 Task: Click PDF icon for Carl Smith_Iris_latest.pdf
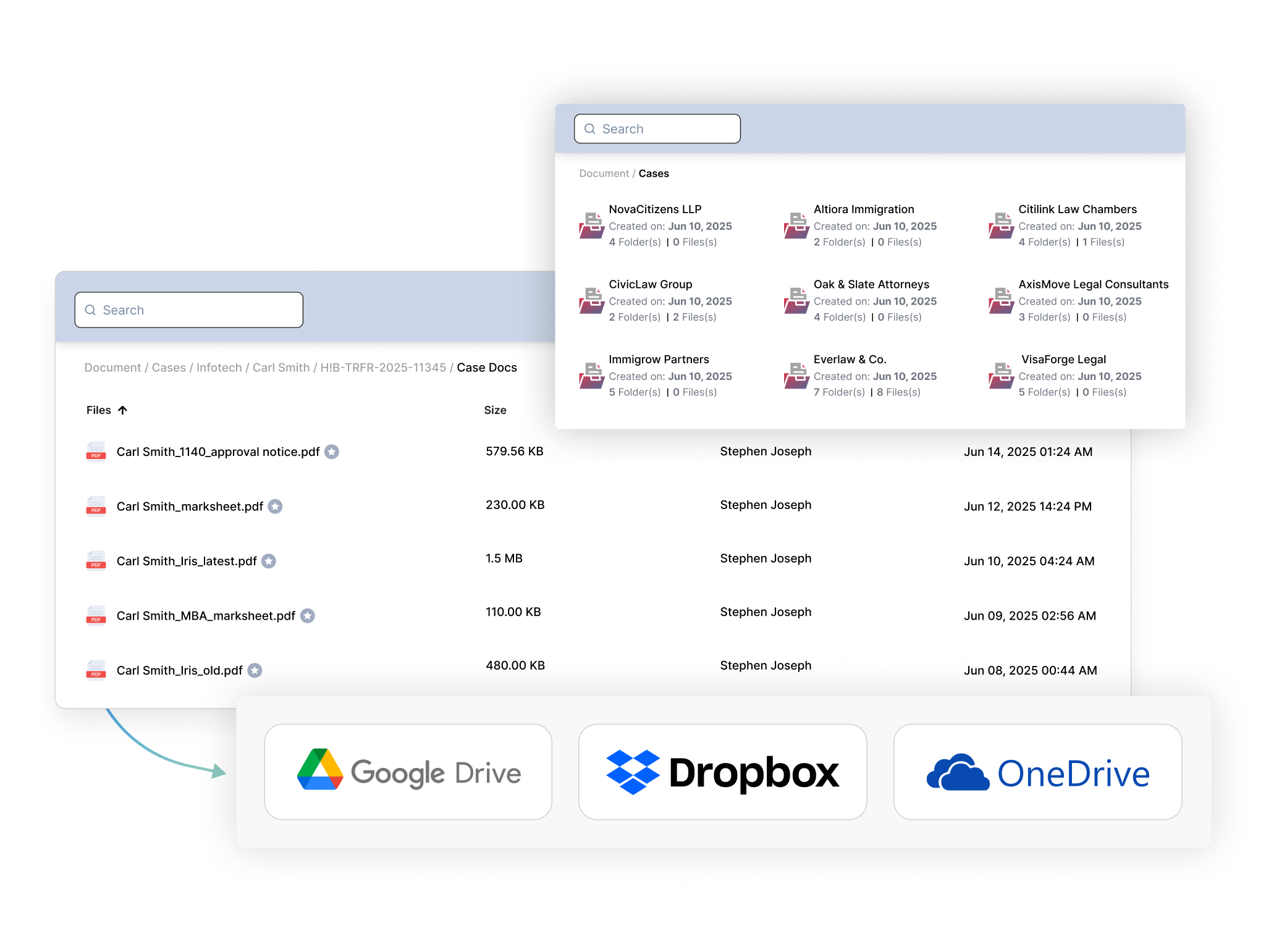(96, 561)
